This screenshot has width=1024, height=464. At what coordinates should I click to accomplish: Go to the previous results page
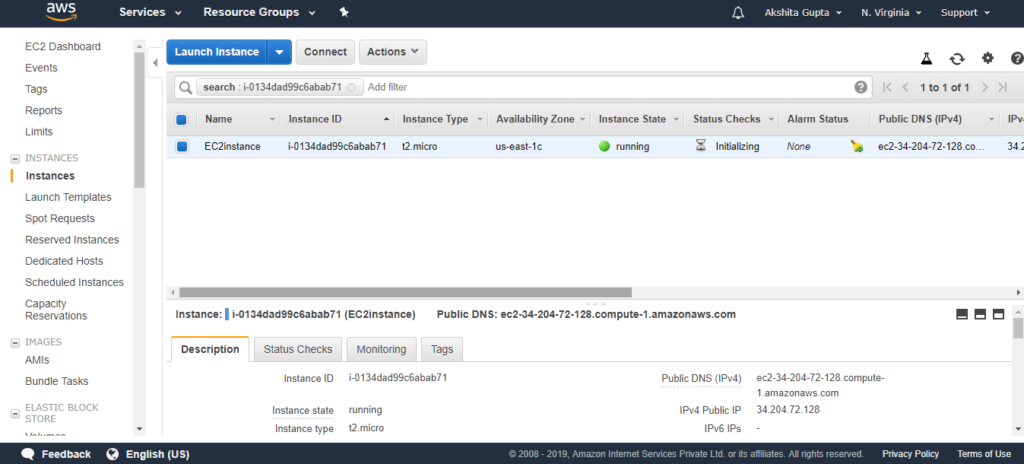point(905,87)
